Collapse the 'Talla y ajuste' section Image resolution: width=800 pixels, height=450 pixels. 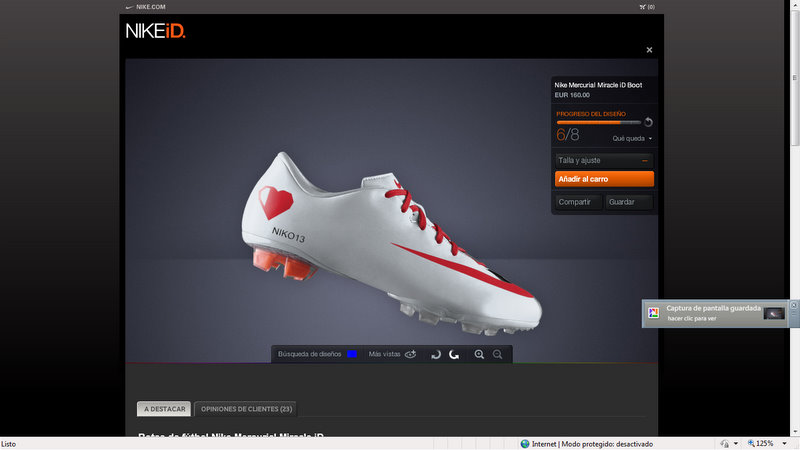click(604, 160)
